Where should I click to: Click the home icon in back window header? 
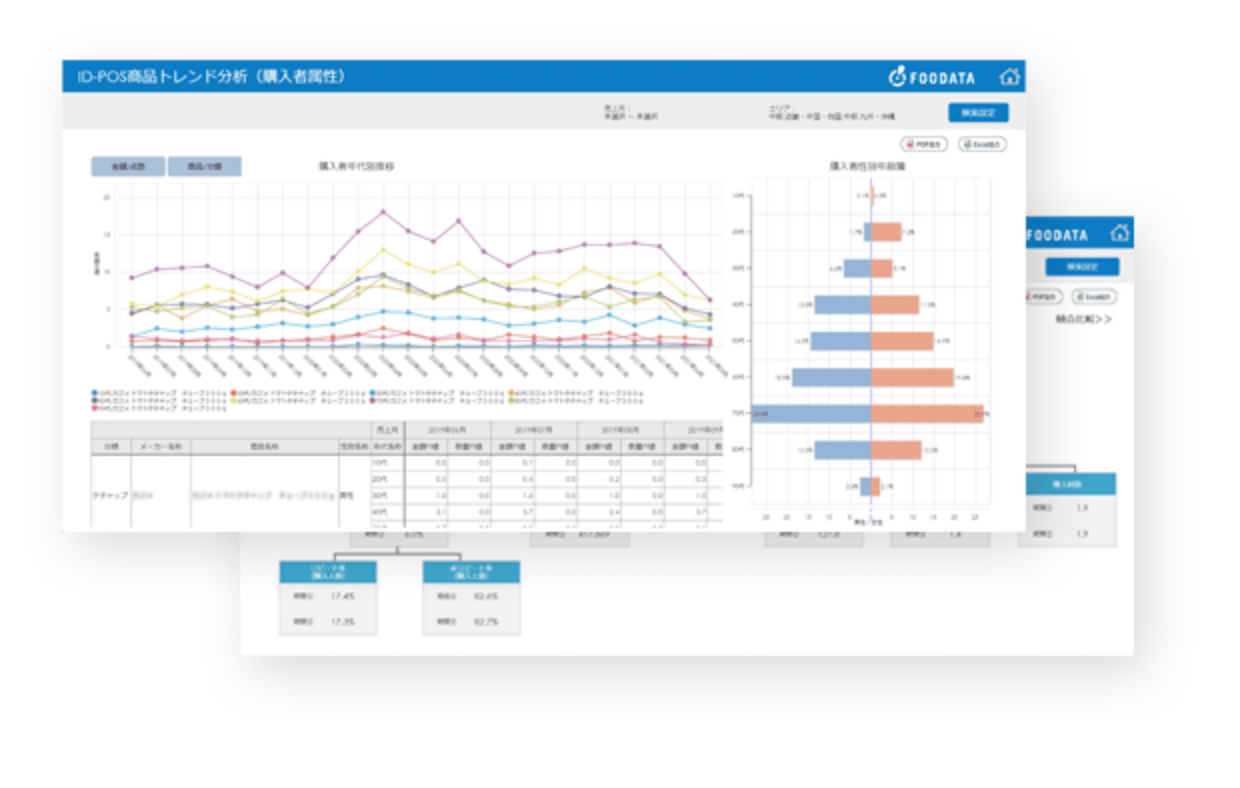click(1119, 234)
